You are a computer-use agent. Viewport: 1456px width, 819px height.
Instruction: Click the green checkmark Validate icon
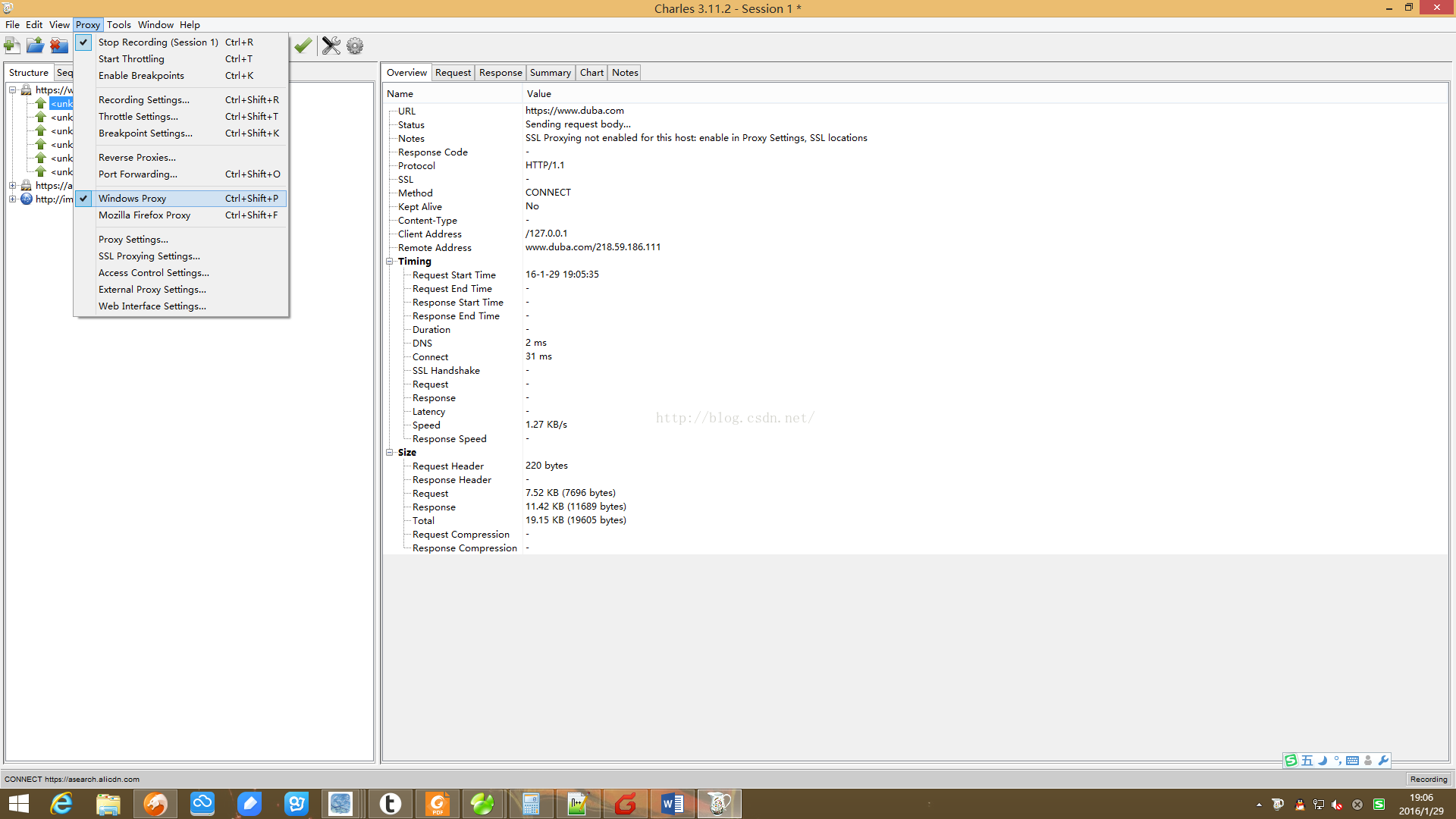303,45
